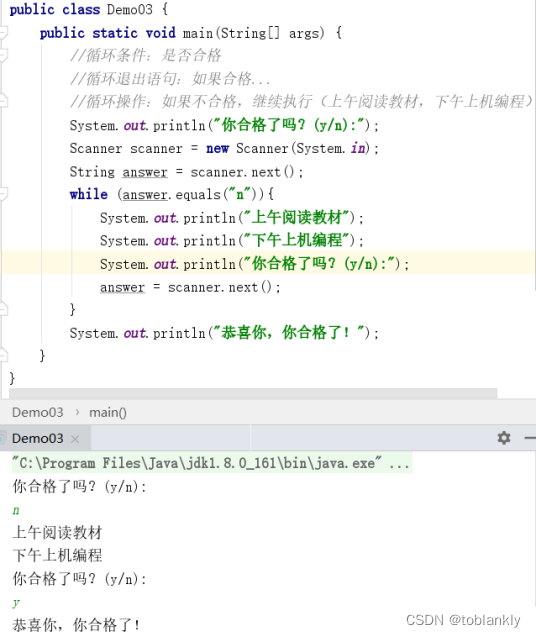
Task: Collapse the comment block fold marker
Action: pyautogui.click(x=3, y=55)
